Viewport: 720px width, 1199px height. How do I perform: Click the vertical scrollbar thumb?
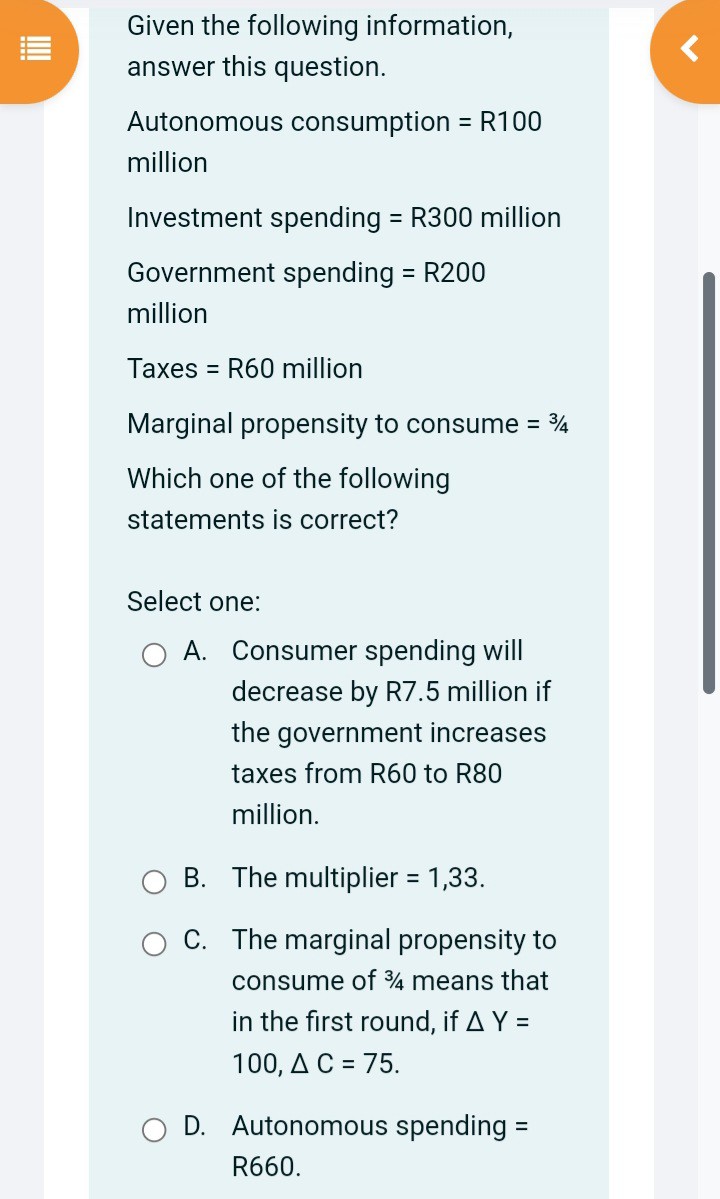(x=709, y=480)
